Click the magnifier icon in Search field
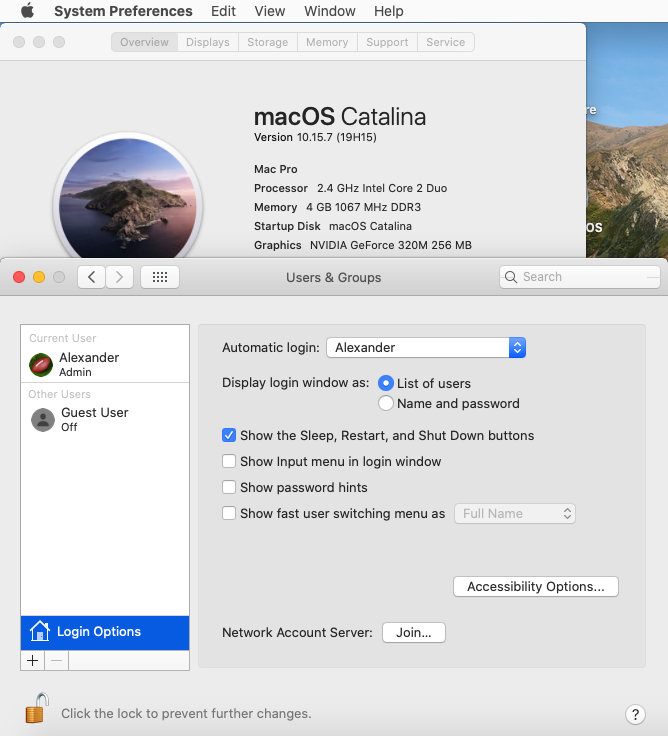Viewport: 668px width, 736px height. (511, 277)
